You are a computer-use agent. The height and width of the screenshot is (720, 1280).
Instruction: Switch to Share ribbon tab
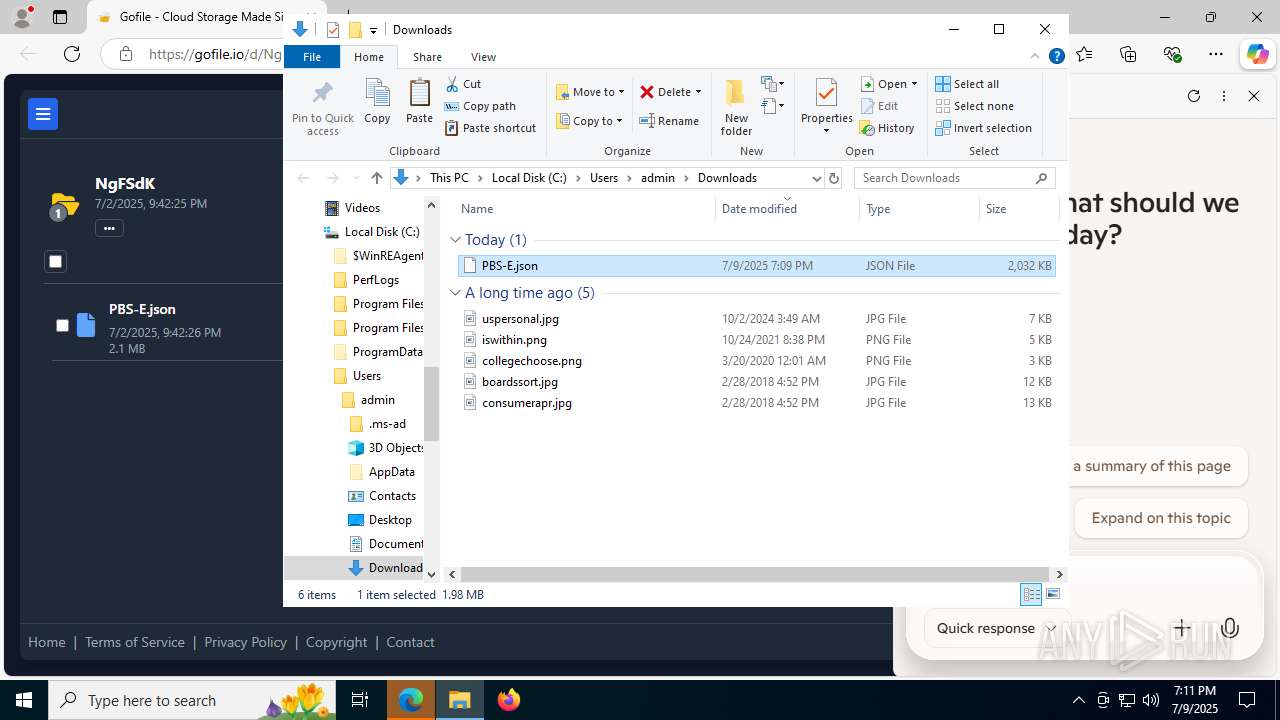tap(427, 57)
